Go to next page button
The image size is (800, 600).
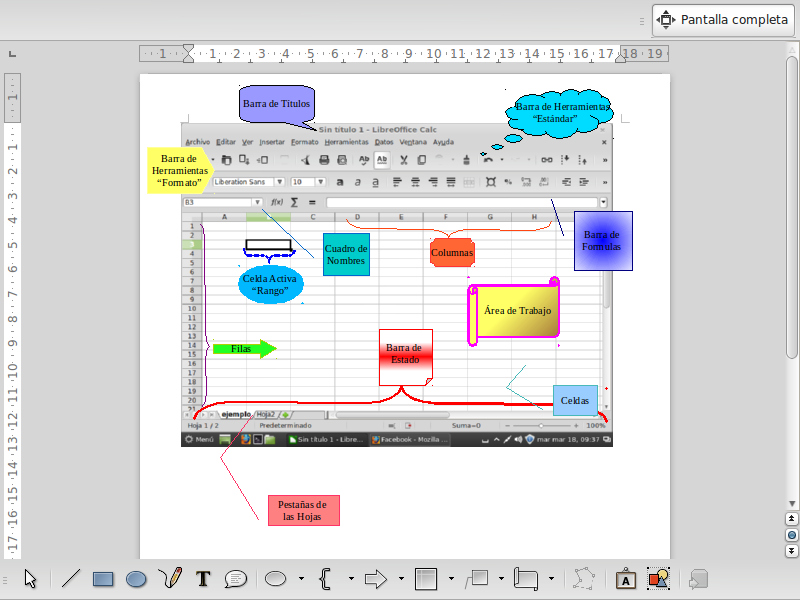791,551
